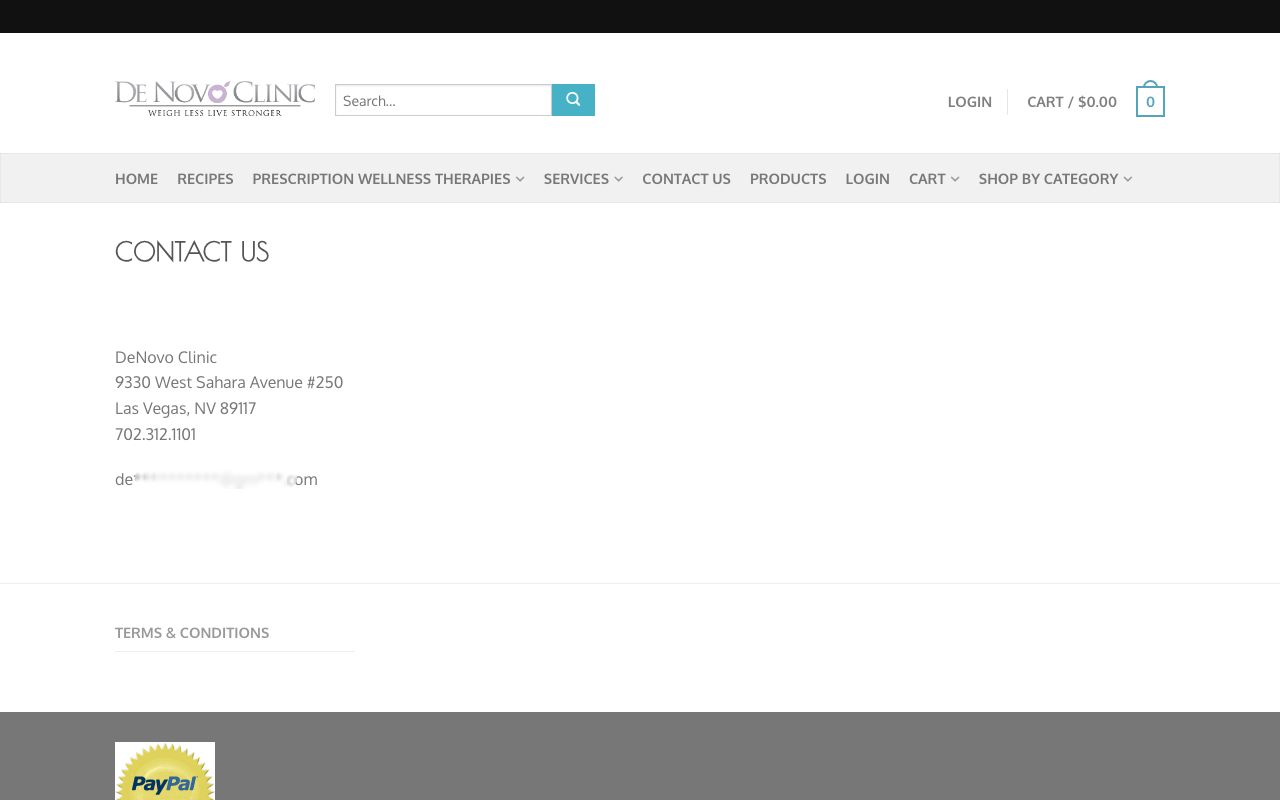Viewport: 1280px width, 800px height.
Task: Expand the SERVICES dropdown menu
Action: tap(583, 179)
